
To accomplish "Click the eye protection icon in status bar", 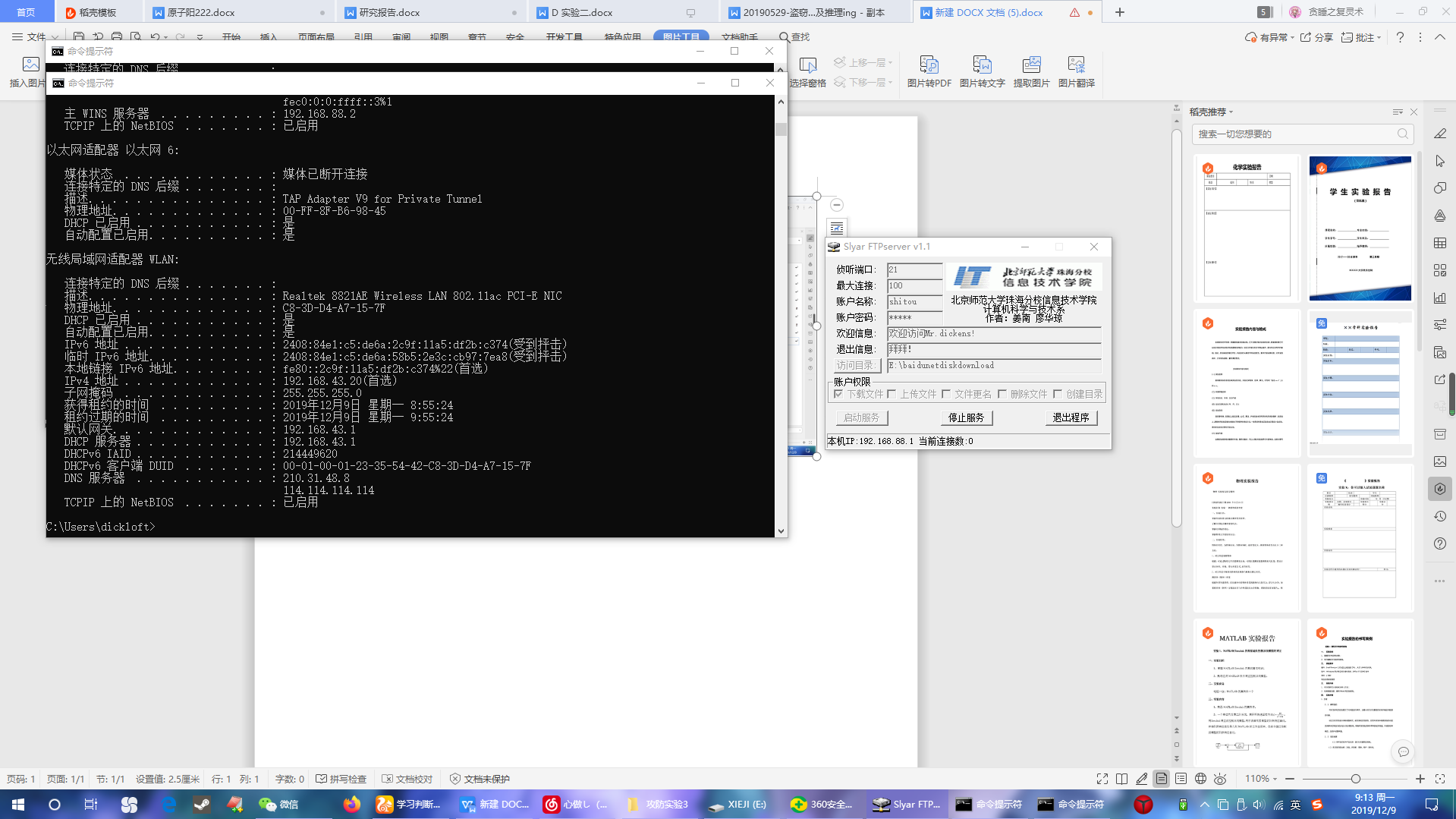I will click(x=1220, y=779).
